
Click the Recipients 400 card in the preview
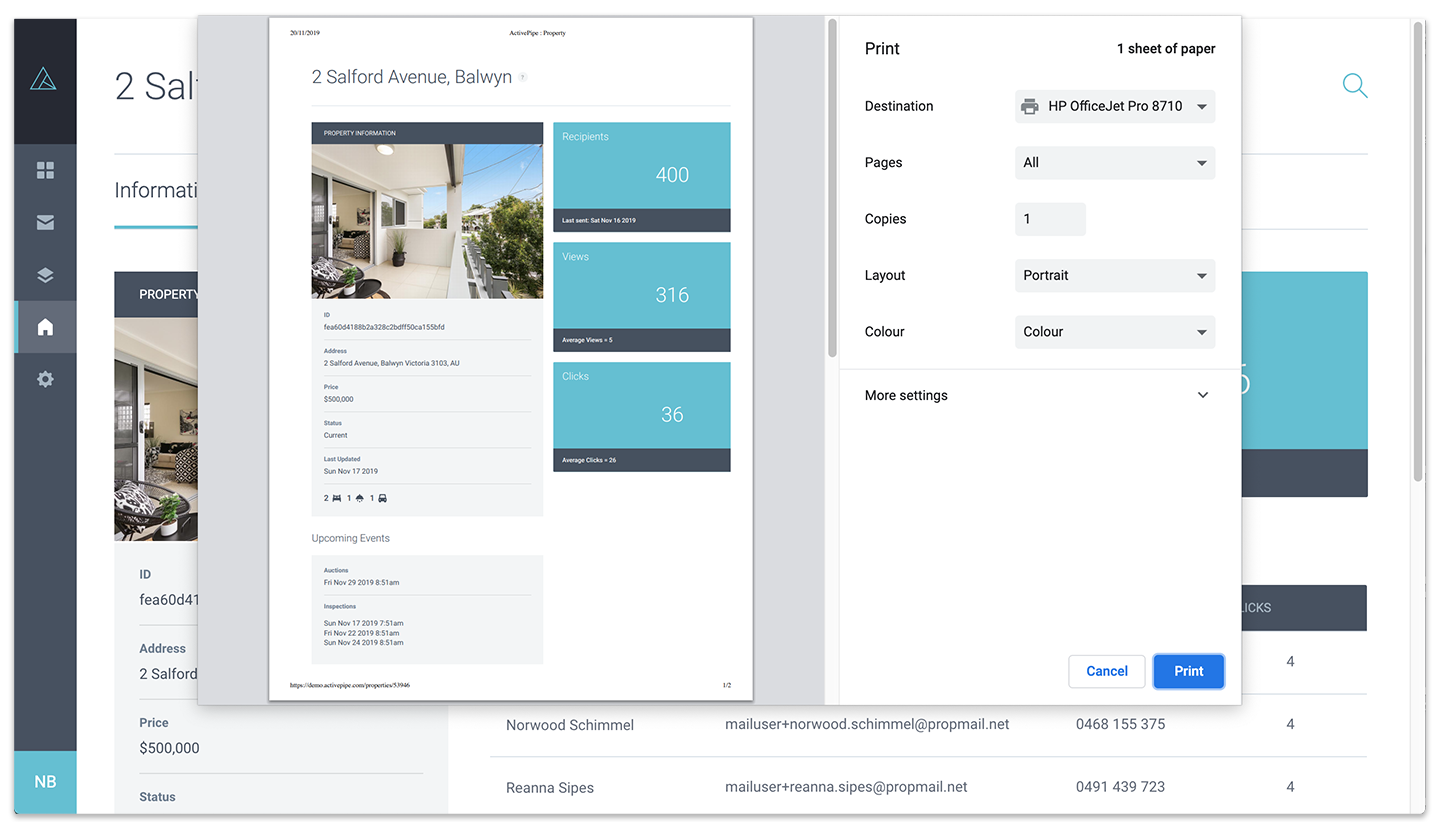tap(642, 177)
